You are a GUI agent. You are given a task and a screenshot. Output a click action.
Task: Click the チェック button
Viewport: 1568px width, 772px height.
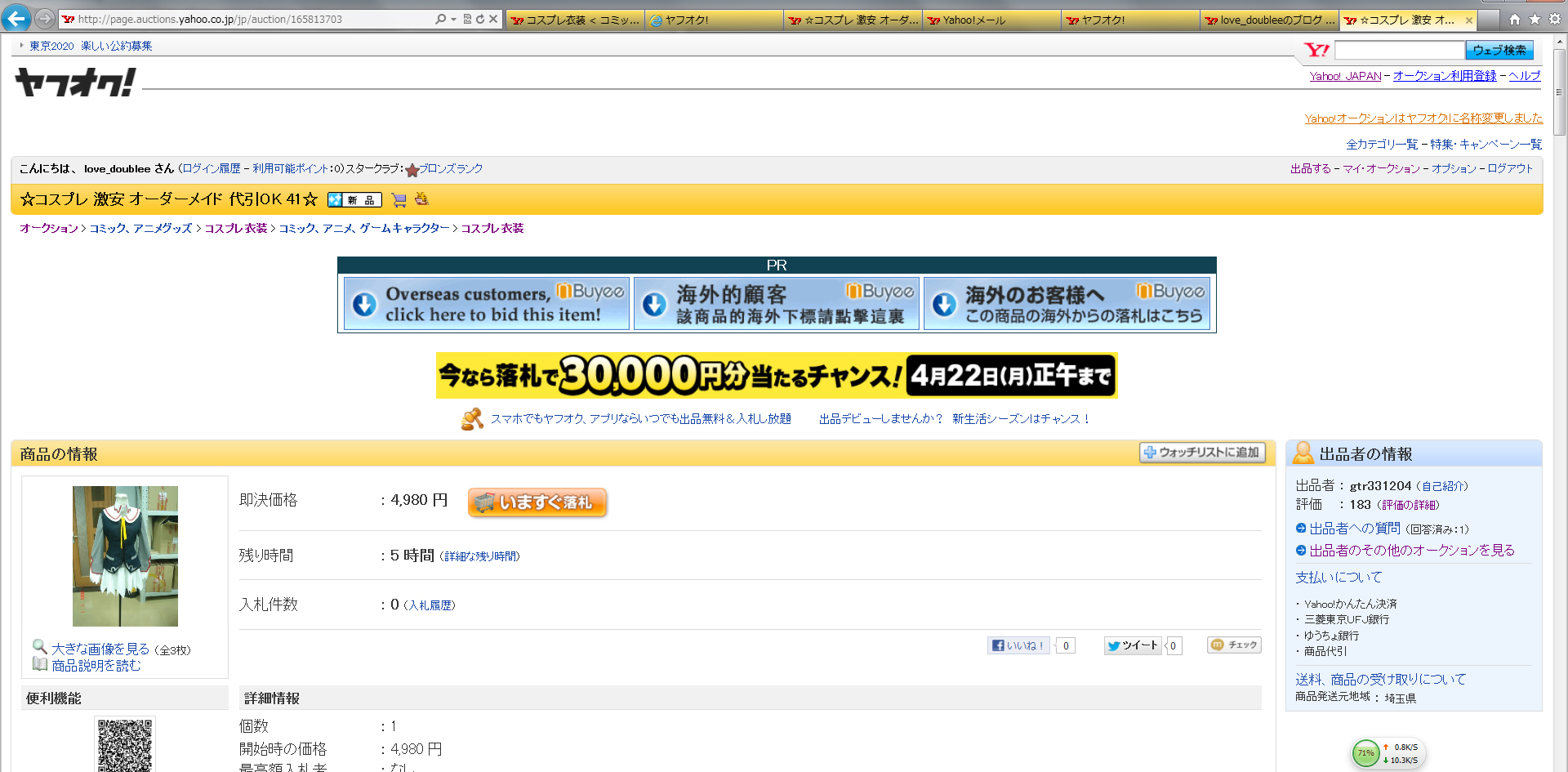tap(1234, 645)
